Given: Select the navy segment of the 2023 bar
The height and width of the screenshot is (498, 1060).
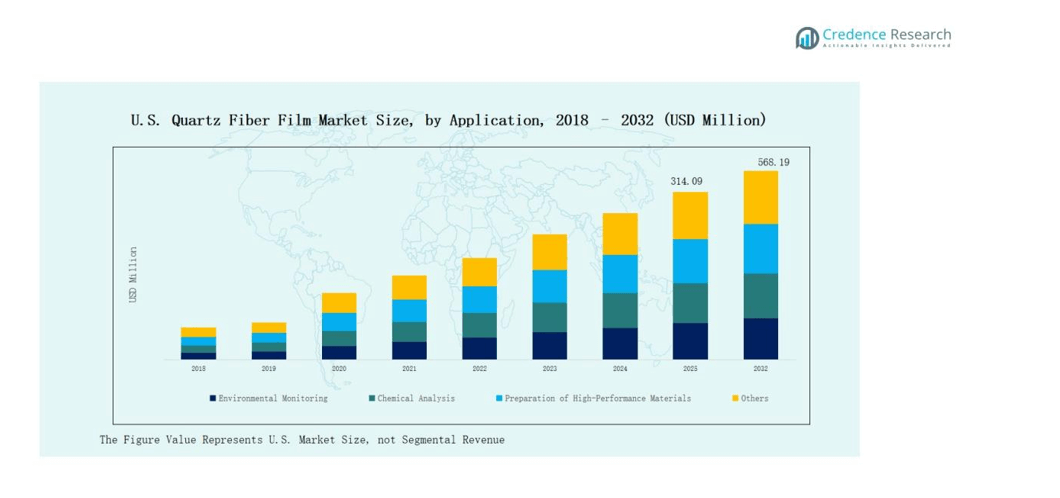Looking at the screenshot, I should [549, 345].
